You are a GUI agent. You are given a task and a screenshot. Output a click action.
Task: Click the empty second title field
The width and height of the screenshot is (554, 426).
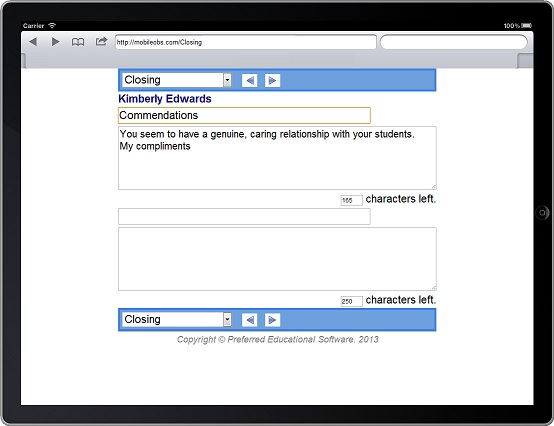(x=244, y=217)
